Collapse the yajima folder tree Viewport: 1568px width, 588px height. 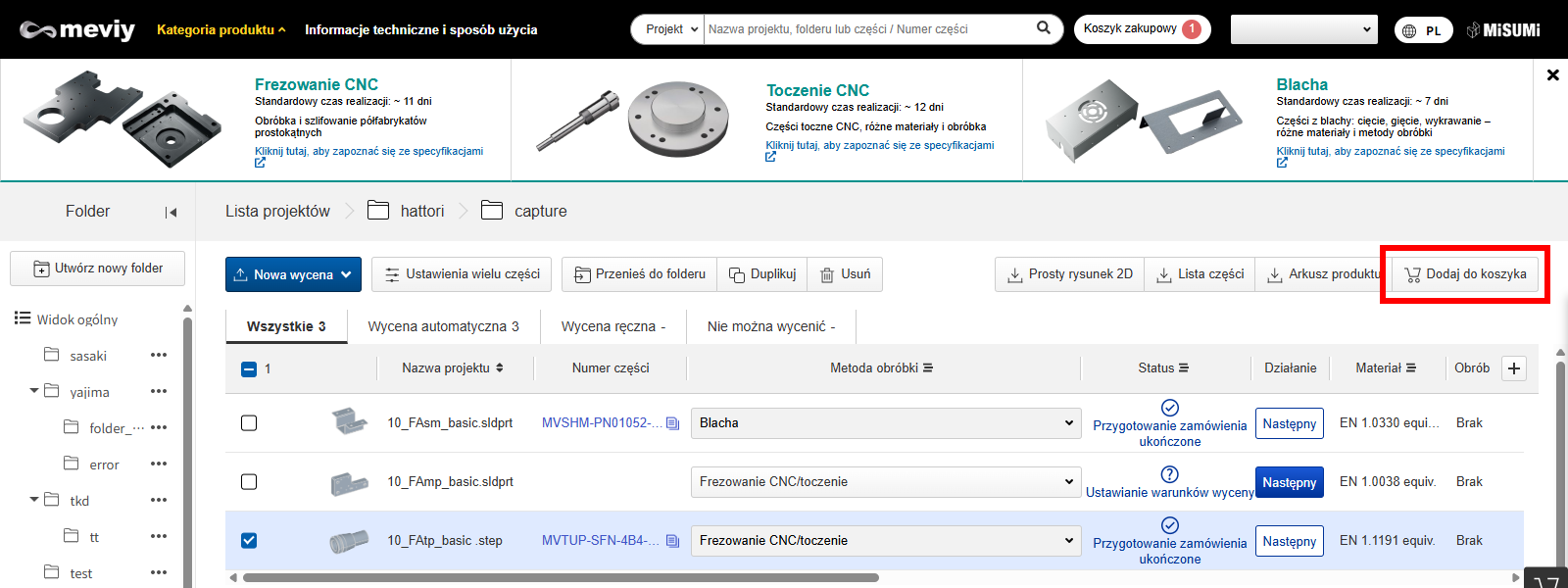34,391
